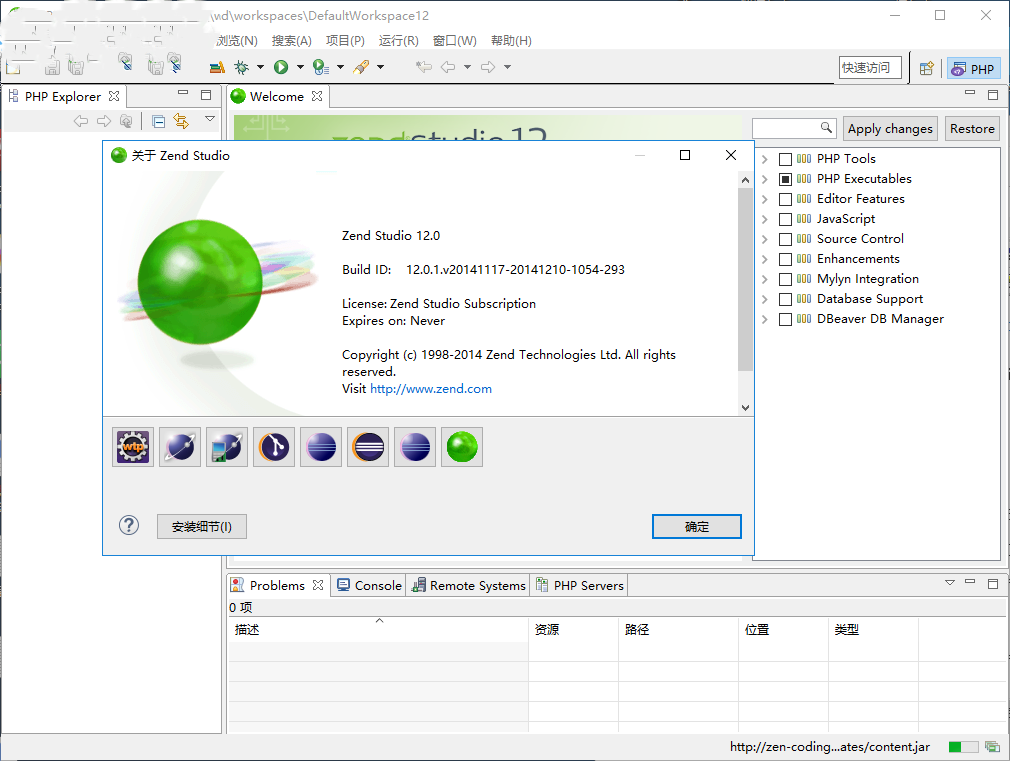Check the PHP Tools checkbox
Image resolution: width=1010 pixels, height=761 pixels.
point(785,159)
